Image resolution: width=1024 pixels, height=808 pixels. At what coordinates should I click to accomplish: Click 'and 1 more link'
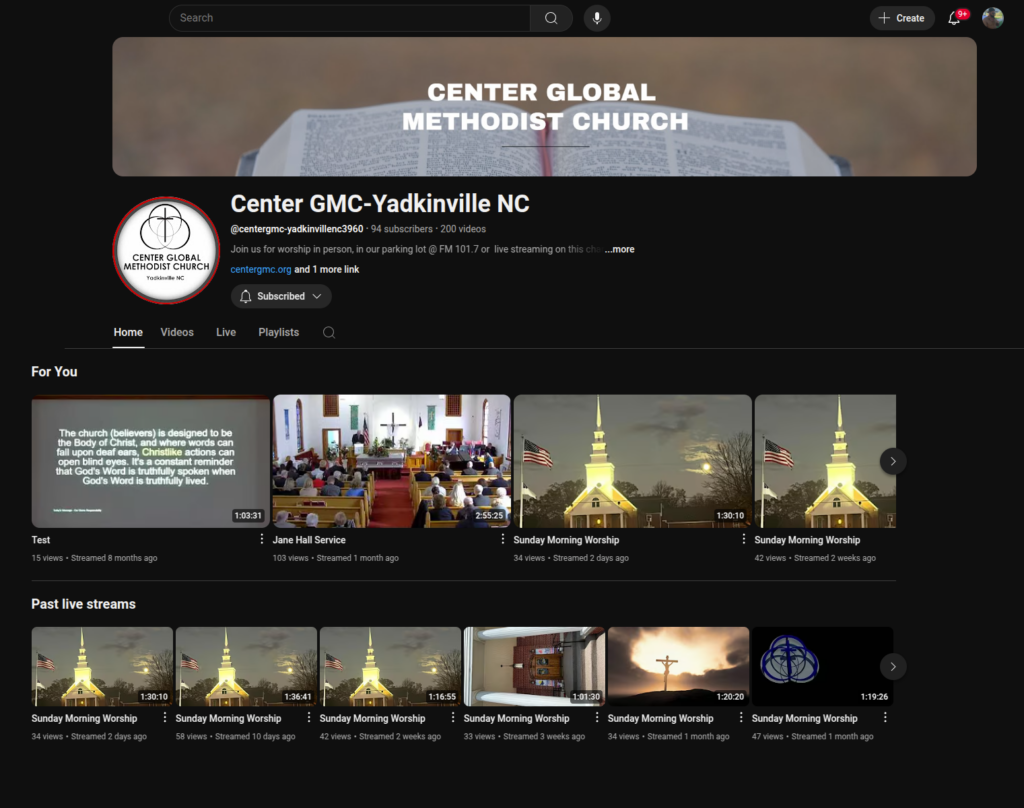point(327,269)
